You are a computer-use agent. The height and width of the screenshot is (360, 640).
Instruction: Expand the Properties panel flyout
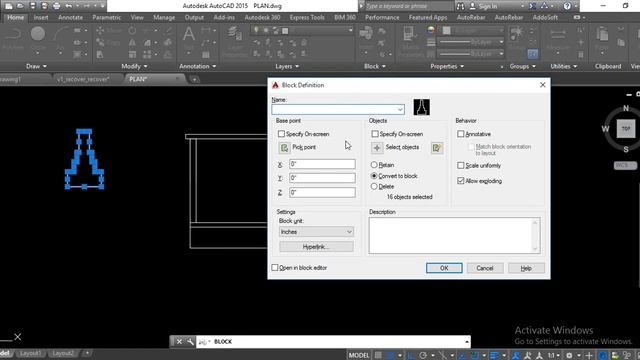pyautogui.click(x=447, y=66)
